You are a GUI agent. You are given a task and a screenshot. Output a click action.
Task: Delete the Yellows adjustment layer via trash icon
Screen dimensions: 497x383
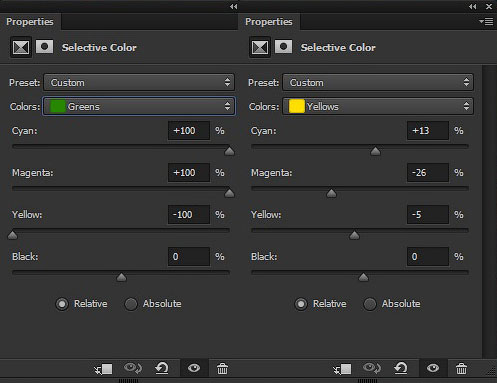coord(461,369)
